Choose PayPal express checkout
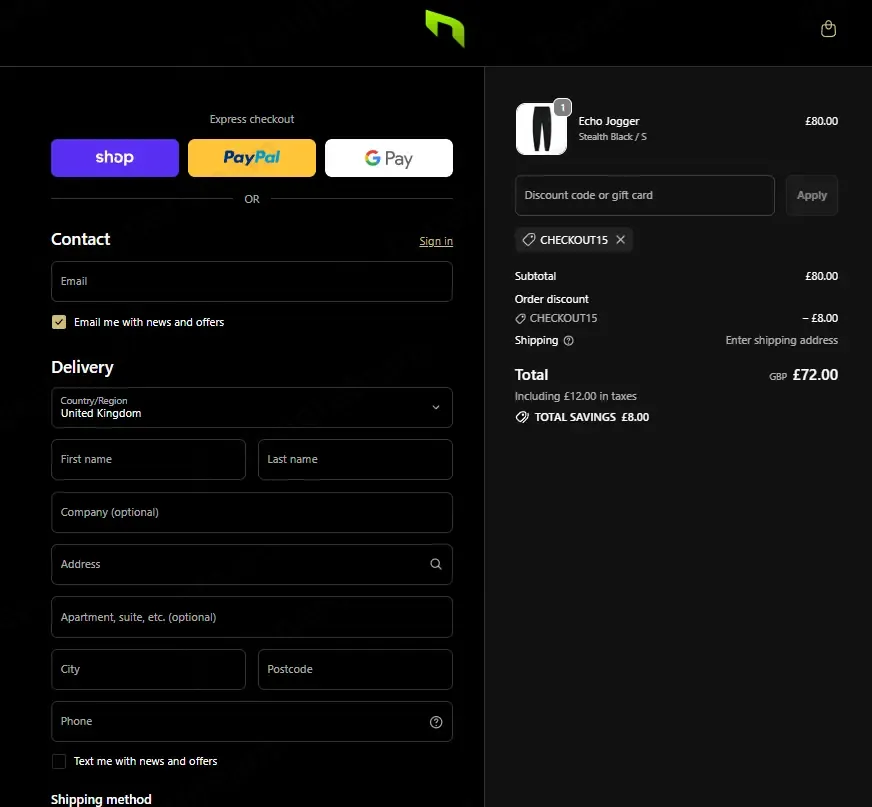Viewport: 872px width, 807px height. (x=252, y=158)
